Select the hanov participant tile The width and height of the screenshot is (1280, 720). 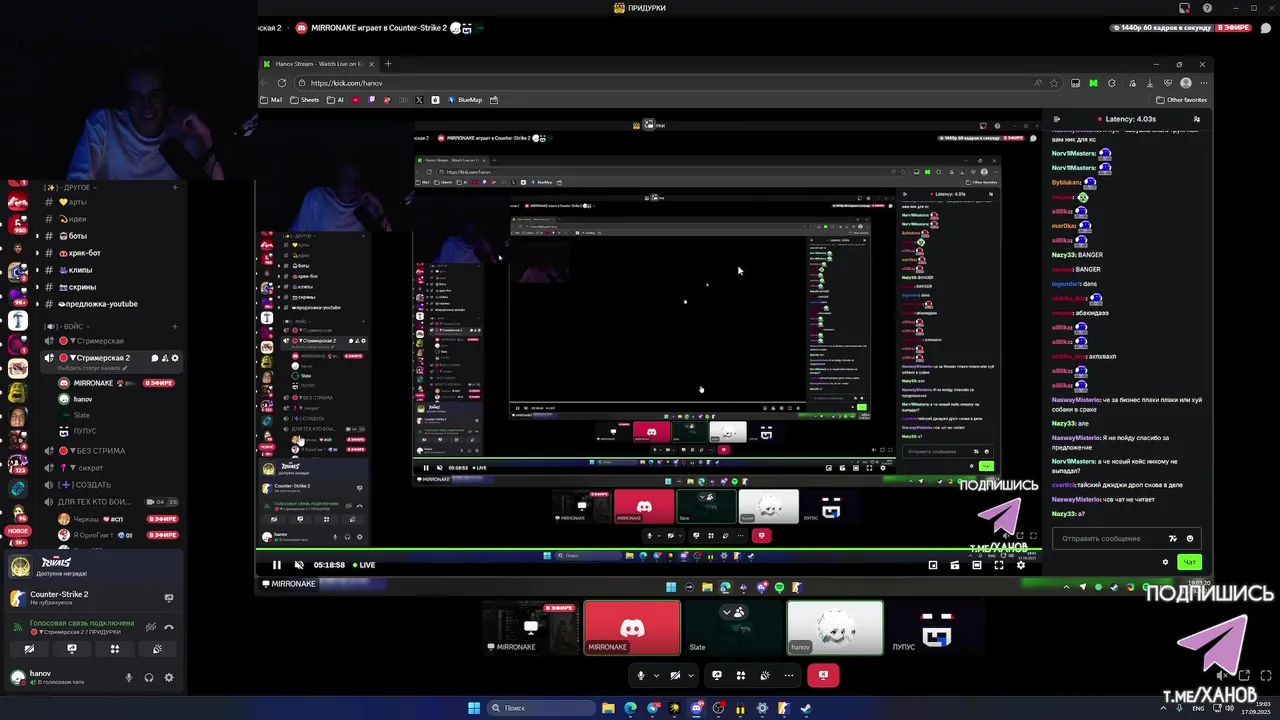tap(835, 628)
